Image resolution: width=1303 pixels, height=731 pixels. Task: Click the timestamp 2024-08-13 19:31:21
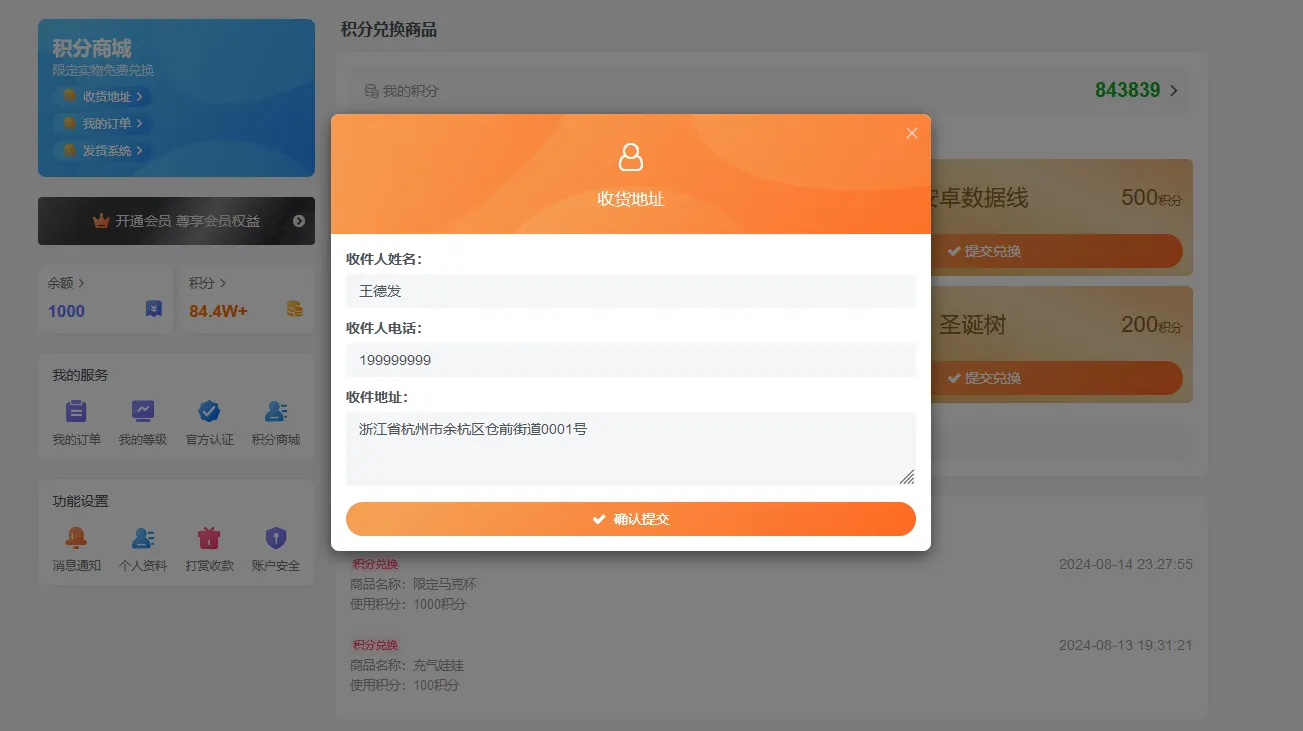(x=1126, y=645)
